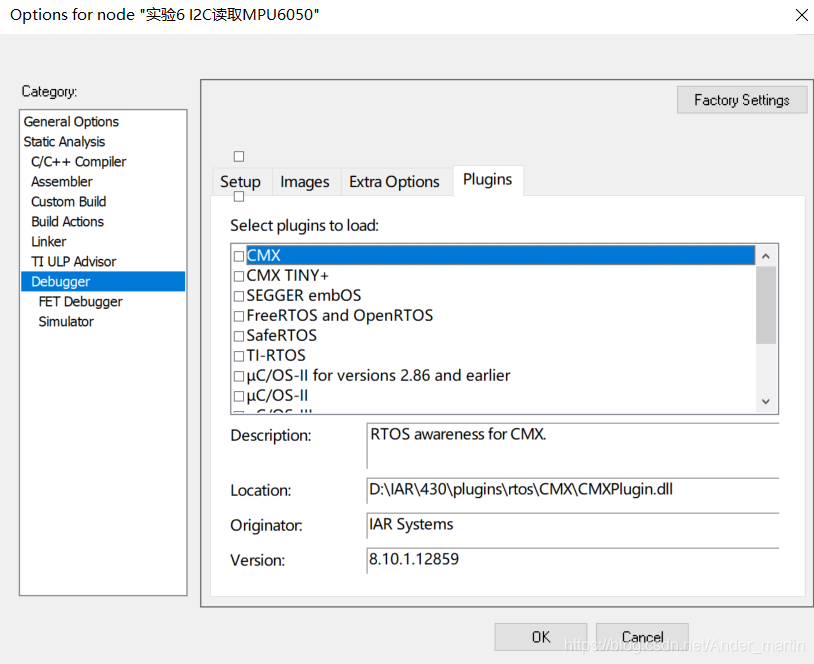Select the Linker category

(48, 241)
